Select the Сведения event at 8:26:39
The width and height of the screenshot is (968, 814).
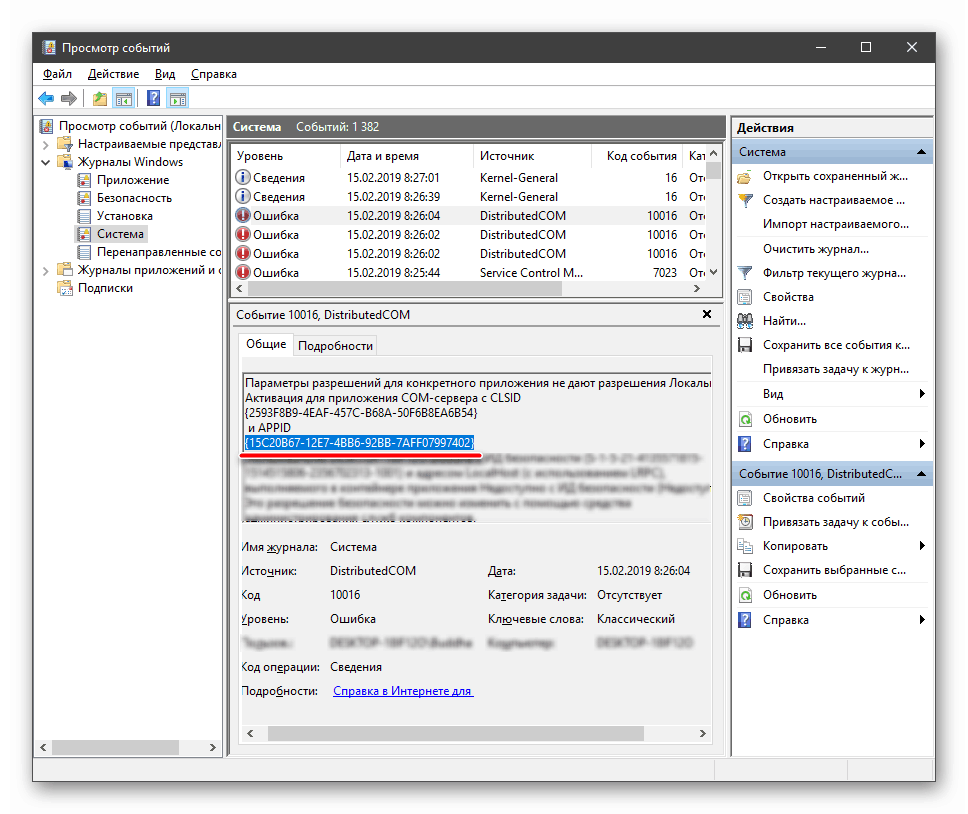point(469,197)
